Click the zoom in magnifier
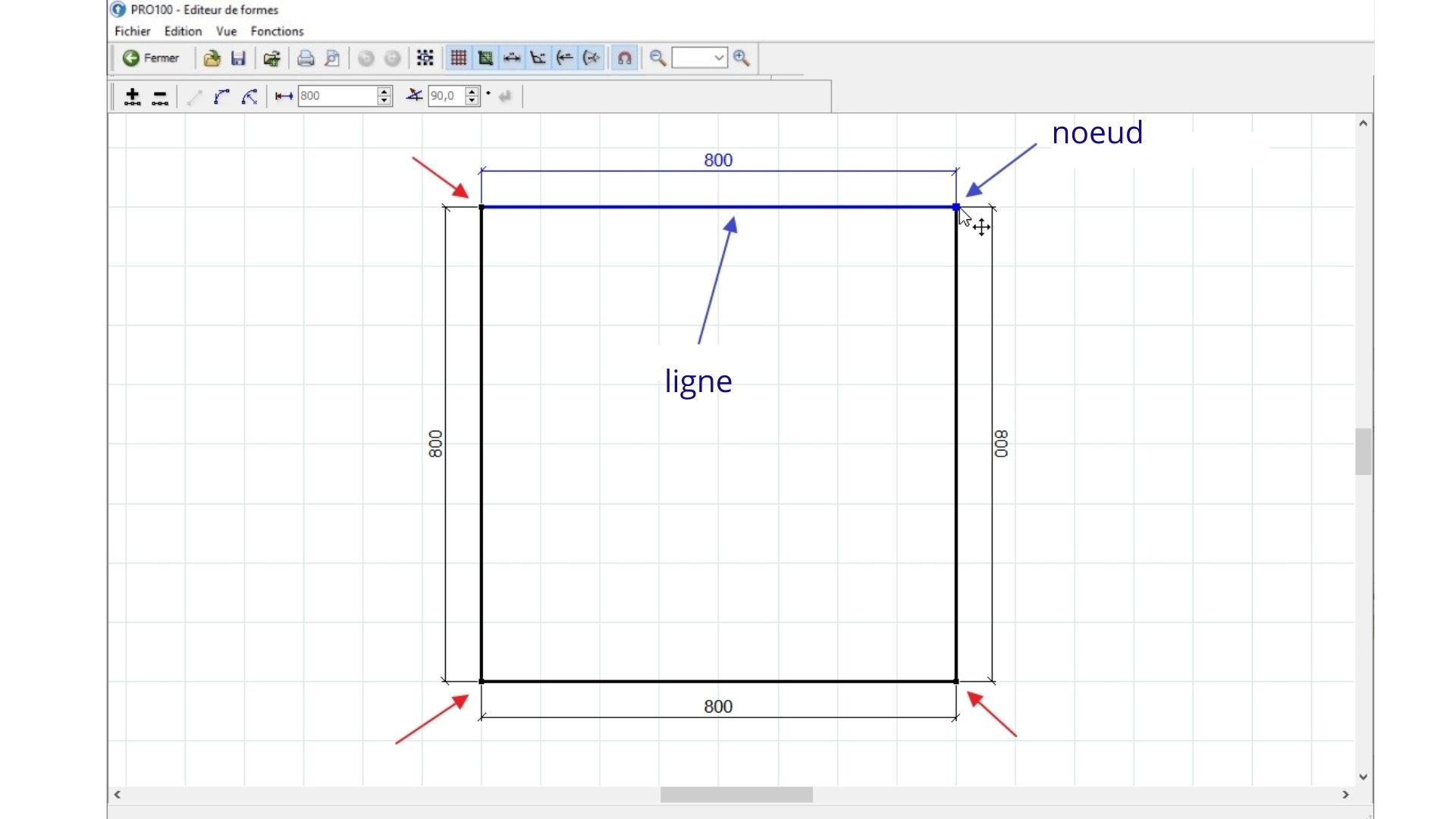1456x819 pixels. point(742,58)
